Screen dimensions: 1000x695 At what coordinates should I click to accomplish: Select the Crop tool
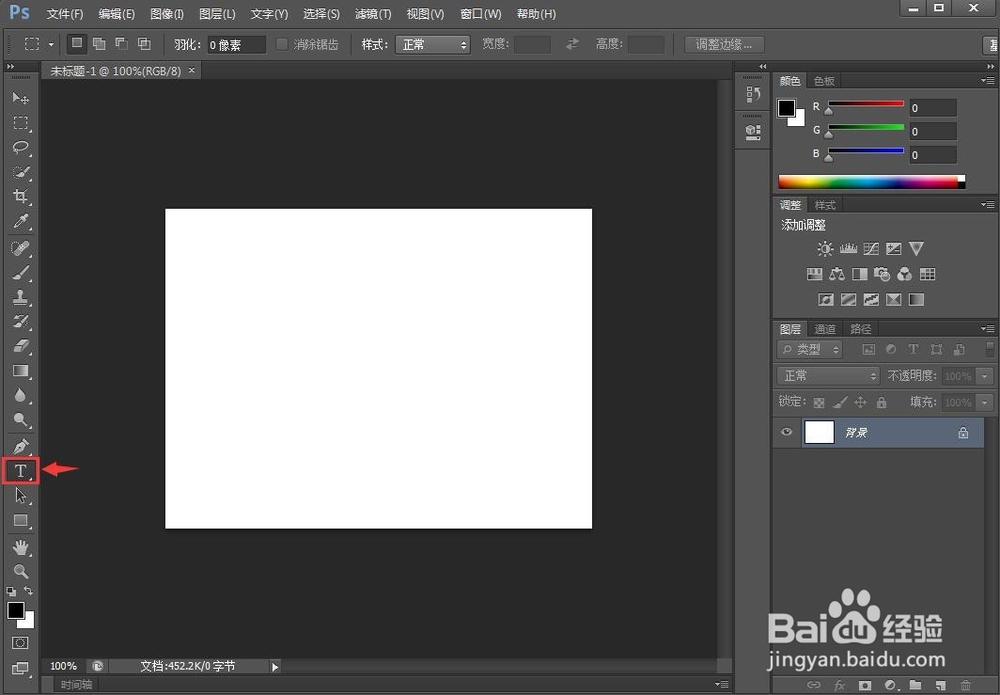pyautogui.click(x=20, y=196)
